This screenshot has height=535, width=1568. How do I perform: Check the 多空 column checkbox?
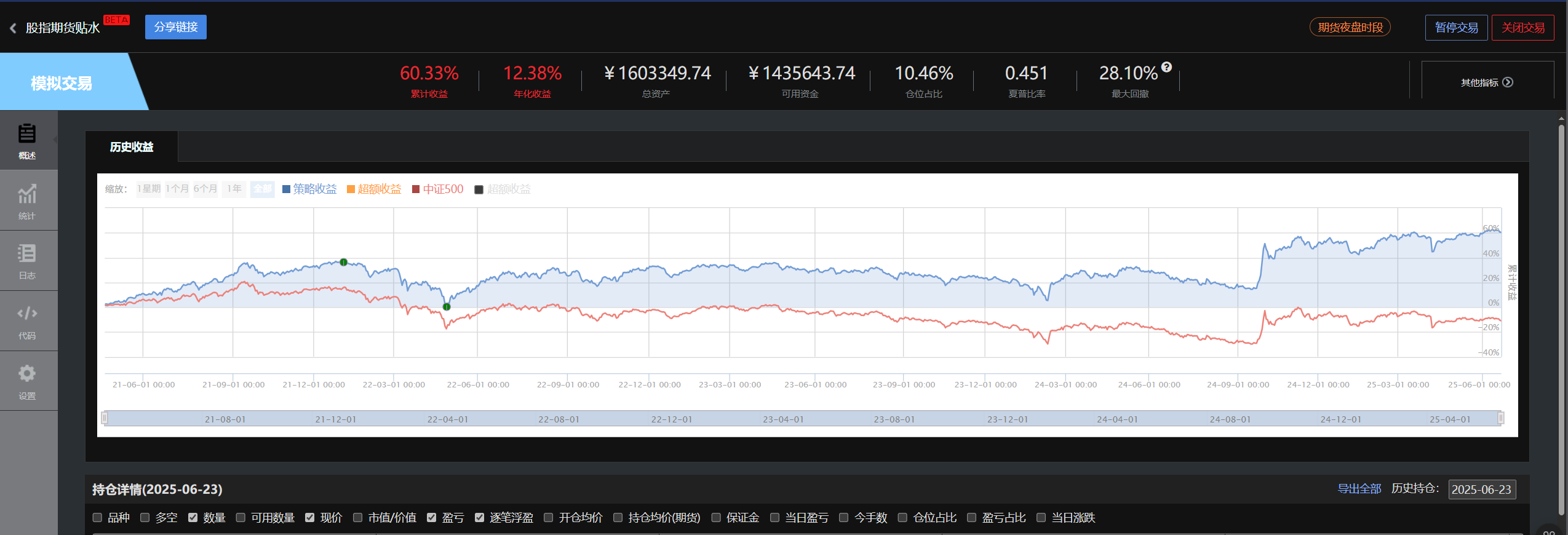[145, 518]
